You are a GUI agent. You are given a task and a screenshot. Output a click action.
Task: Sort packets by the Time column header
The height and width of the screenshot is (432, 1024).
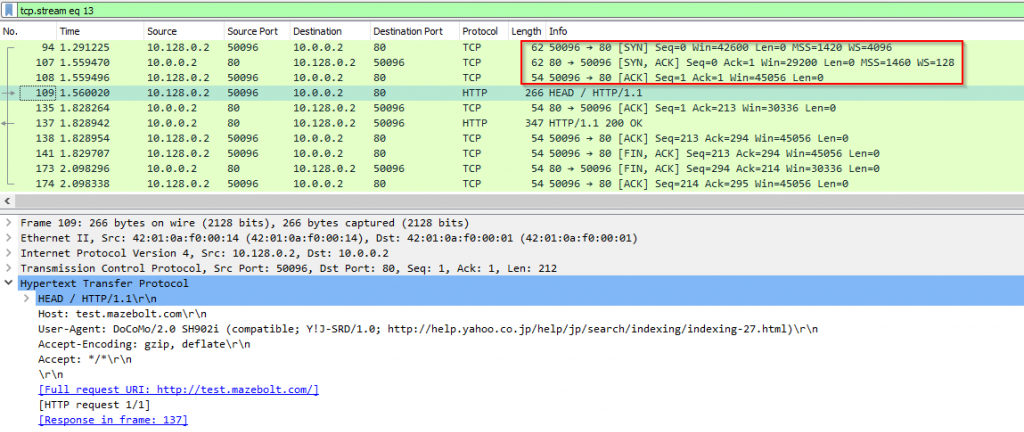point(71,31)
